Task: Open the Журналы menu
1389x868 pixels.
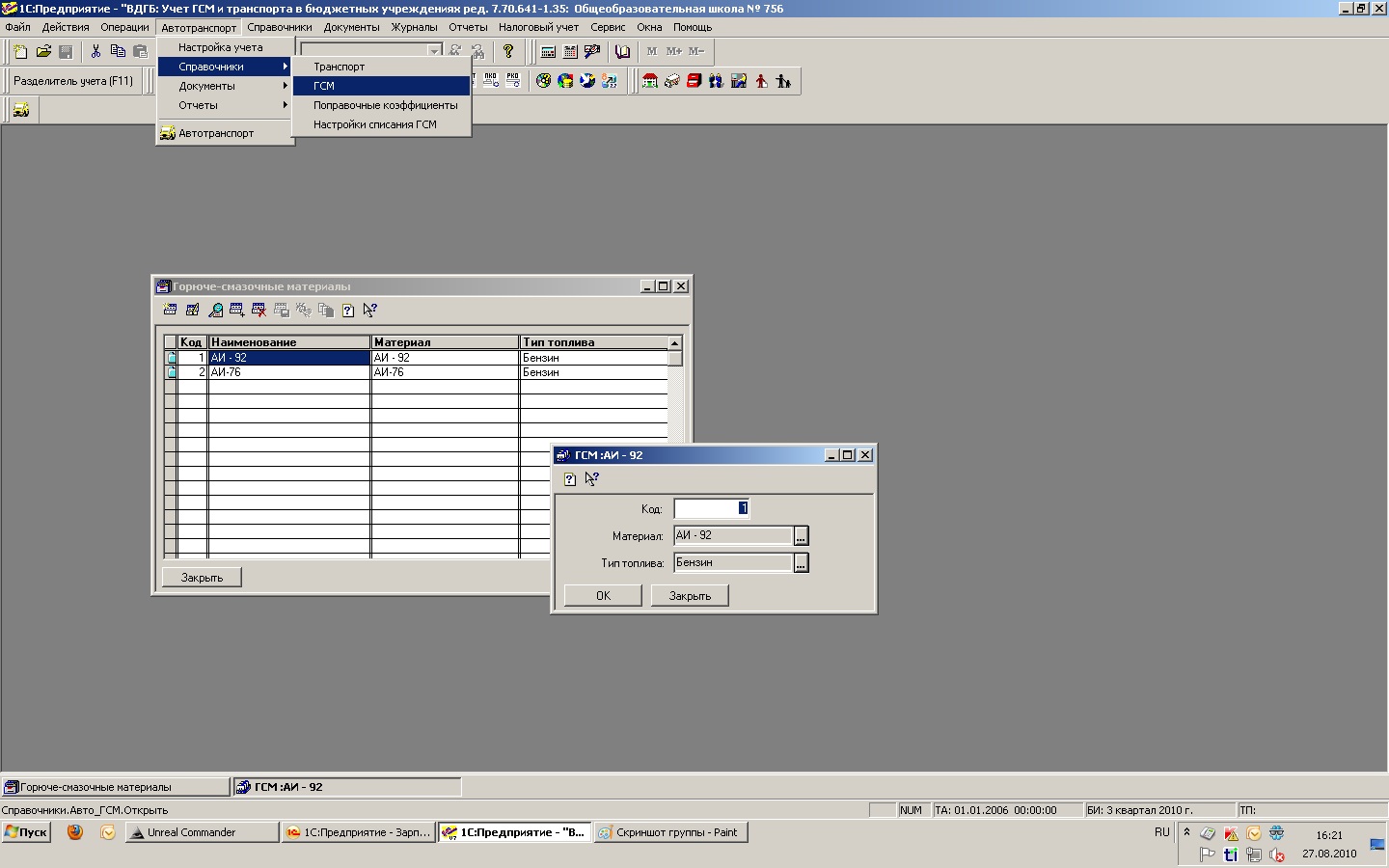Action: point(414,27)
